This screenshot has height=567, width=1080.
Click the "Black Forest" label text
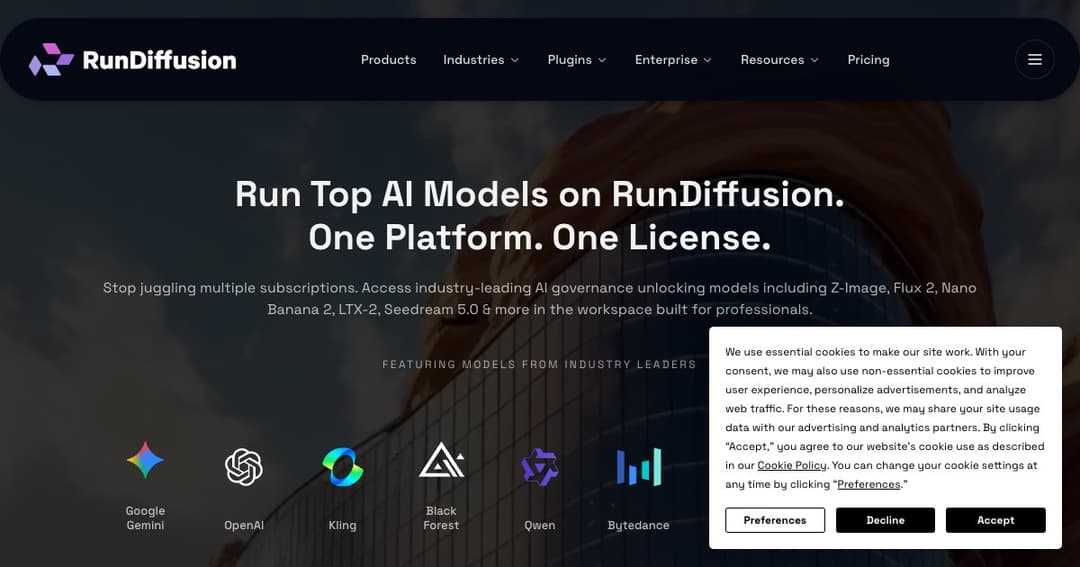(x=441, y=518)
